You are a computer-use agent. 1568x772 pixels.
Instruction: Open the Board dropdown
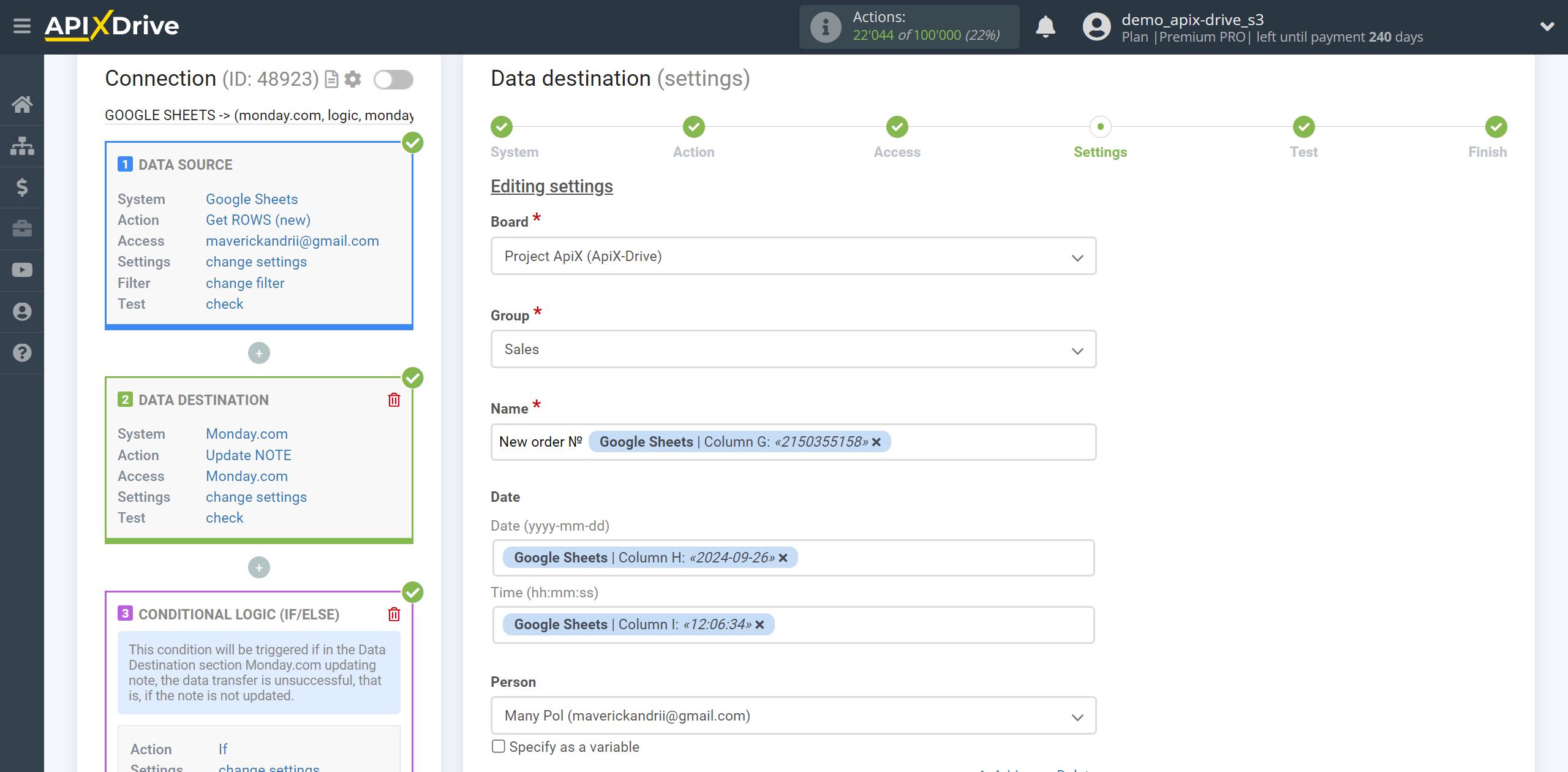(793, 256)
